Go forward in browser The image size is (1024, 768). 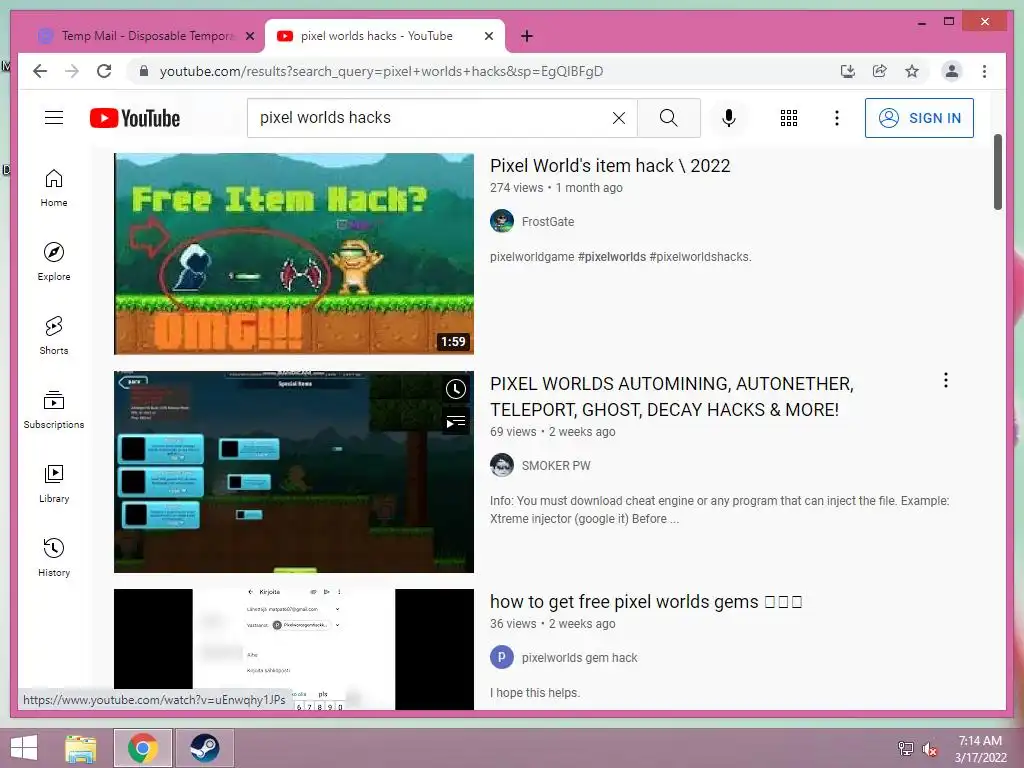pos(72,71)
